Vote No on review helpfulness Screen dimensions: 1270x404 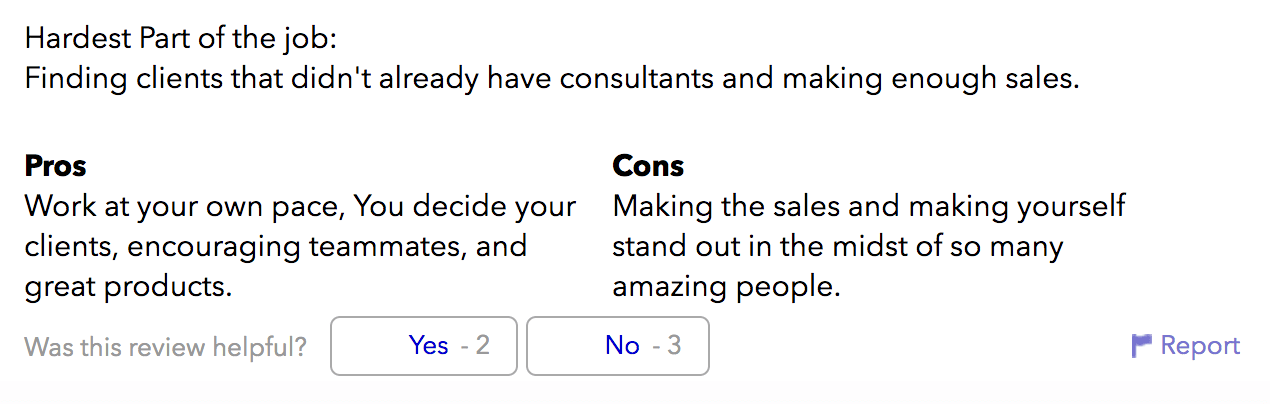(618, 346)
